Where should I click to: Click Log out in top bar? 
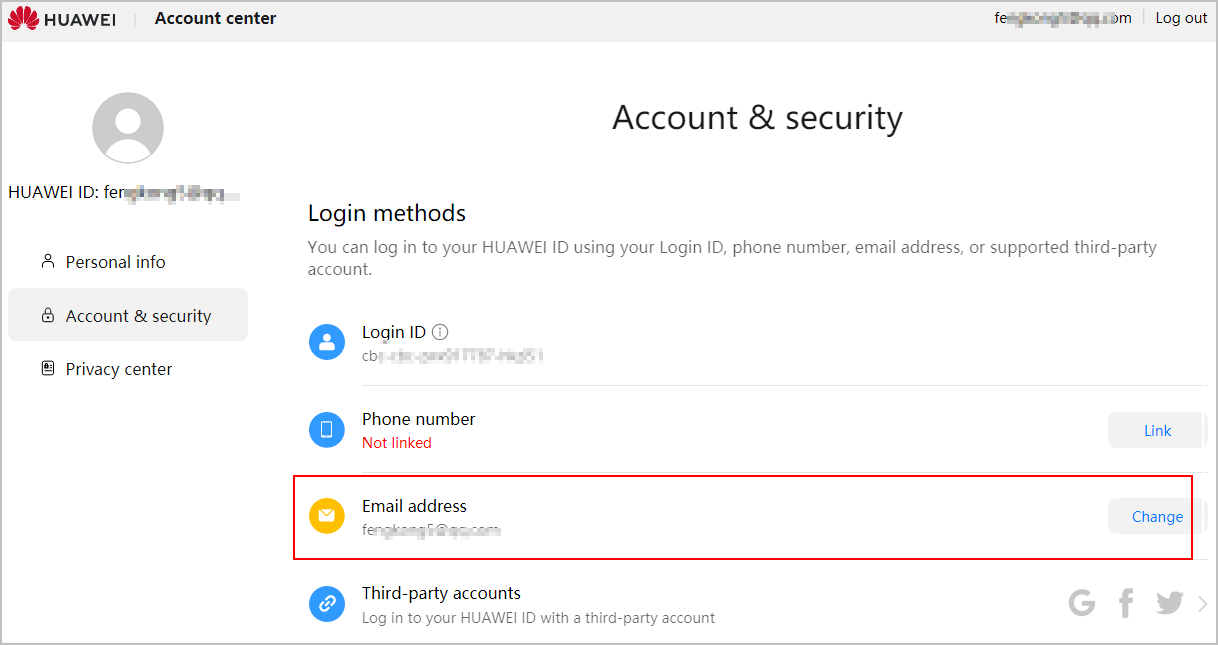click(x=1181, y=18)
